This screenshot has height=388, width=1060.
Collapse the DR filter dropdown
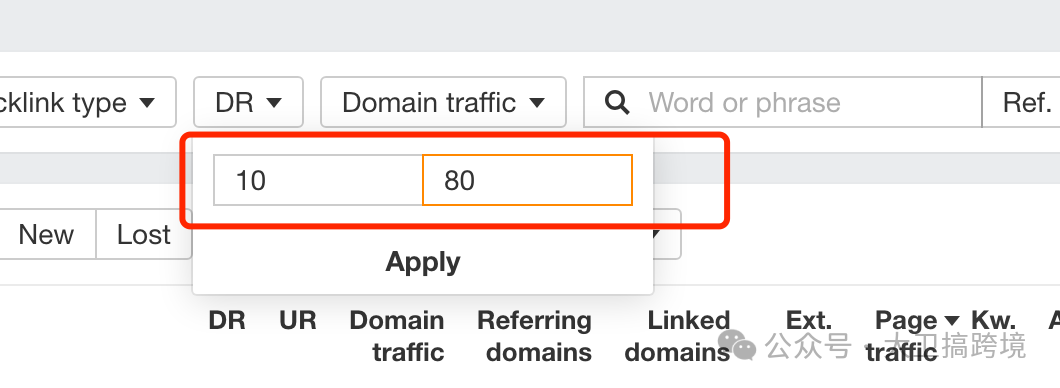(x=248, y=102)
